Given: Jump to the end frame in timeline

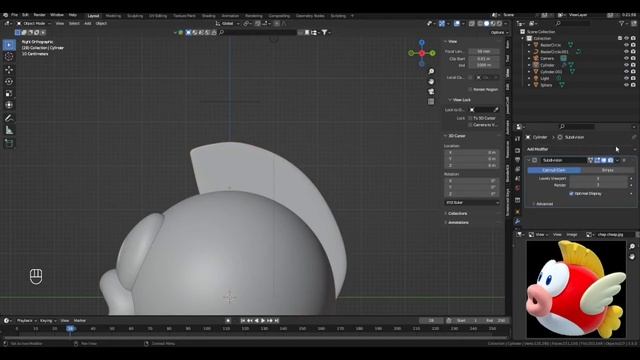Looking at the screenshot, I should coord(276,321).
